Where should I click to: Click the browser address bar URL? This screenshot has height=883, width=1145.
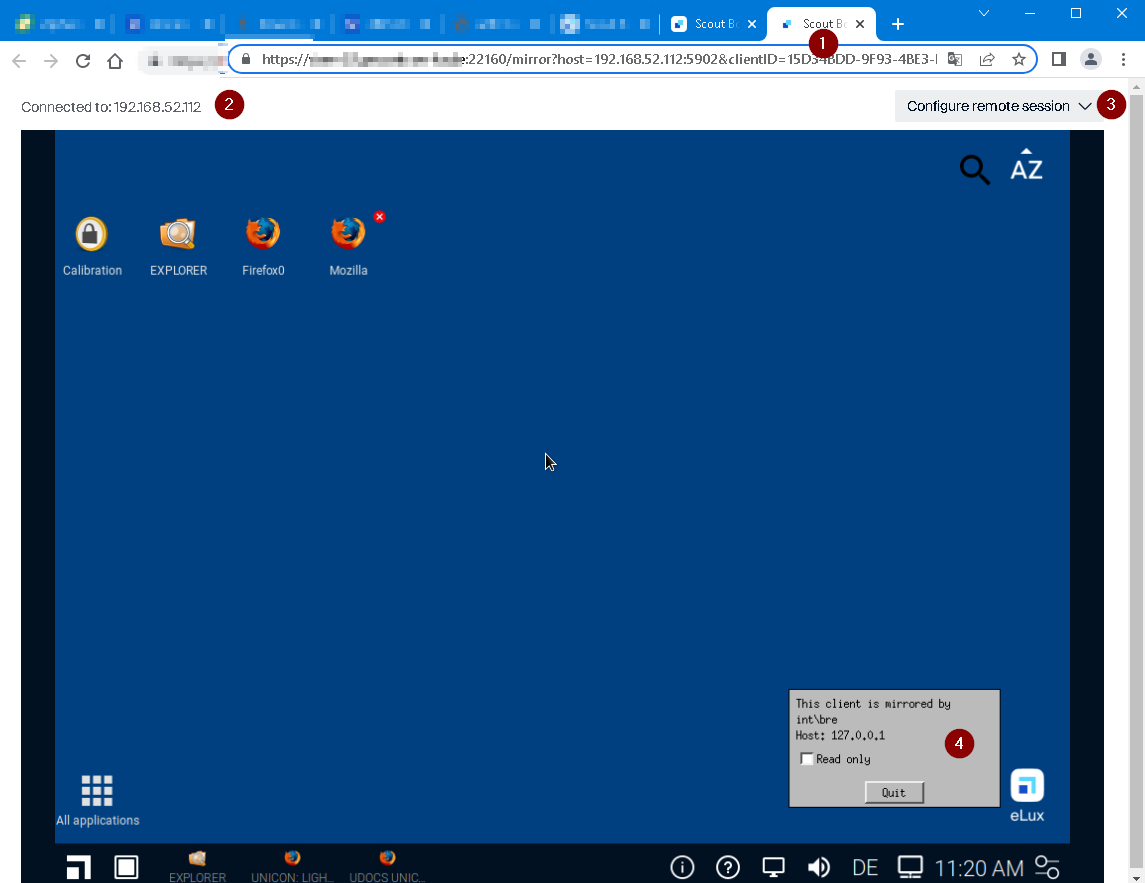point(599,59)
